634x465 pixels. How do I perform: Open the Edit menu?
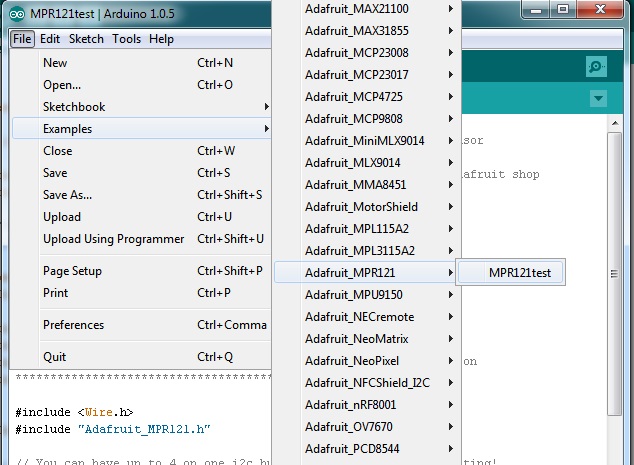click(50, 39)
